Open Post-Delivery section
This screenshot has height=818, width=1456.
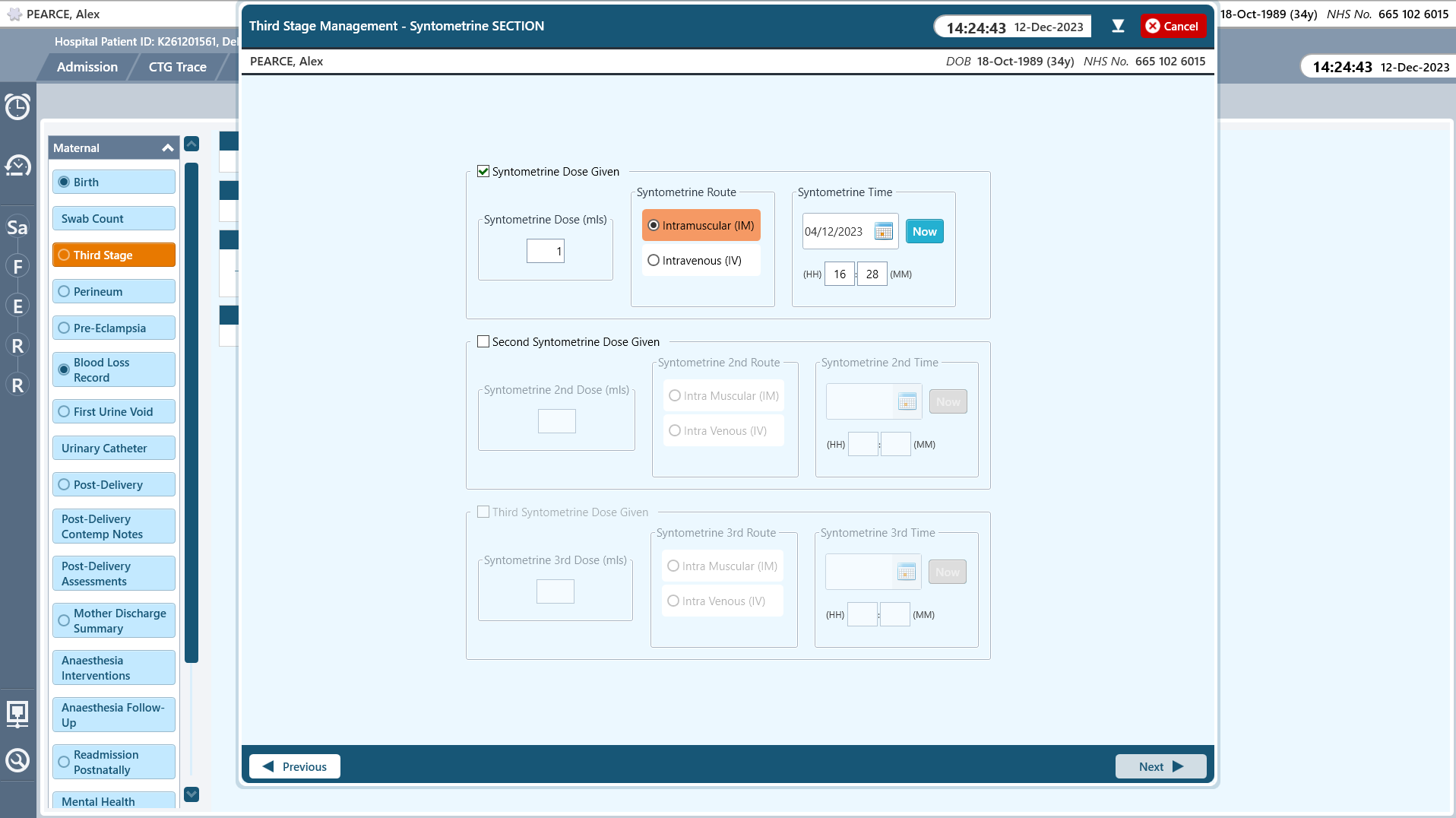pos(114,485)
